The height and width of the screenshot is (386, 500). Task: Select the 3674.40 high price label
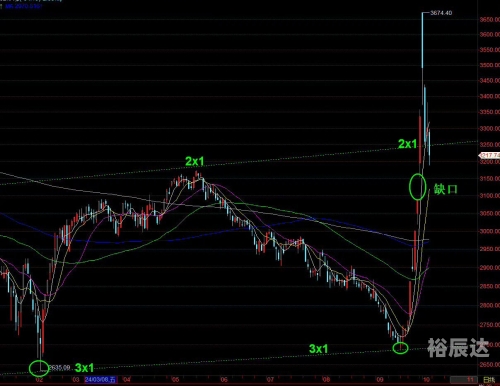441,13
